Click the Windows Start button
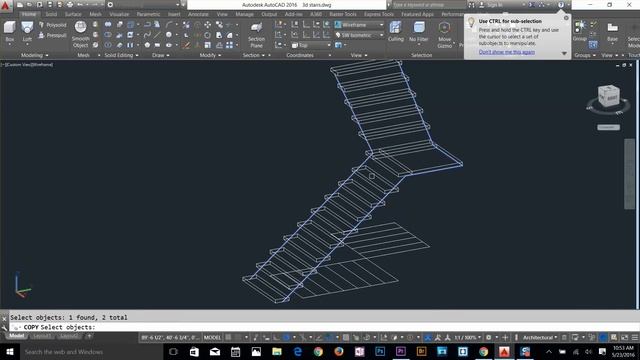This screenshot has height=360, width=640. click(10, 351)
